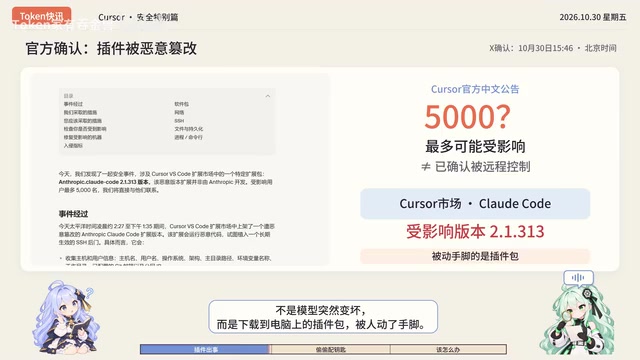Click the Cursor官方中文公告 heading
Image resolution: width=640 pixels, height=360 pixels.
(475, 89)
